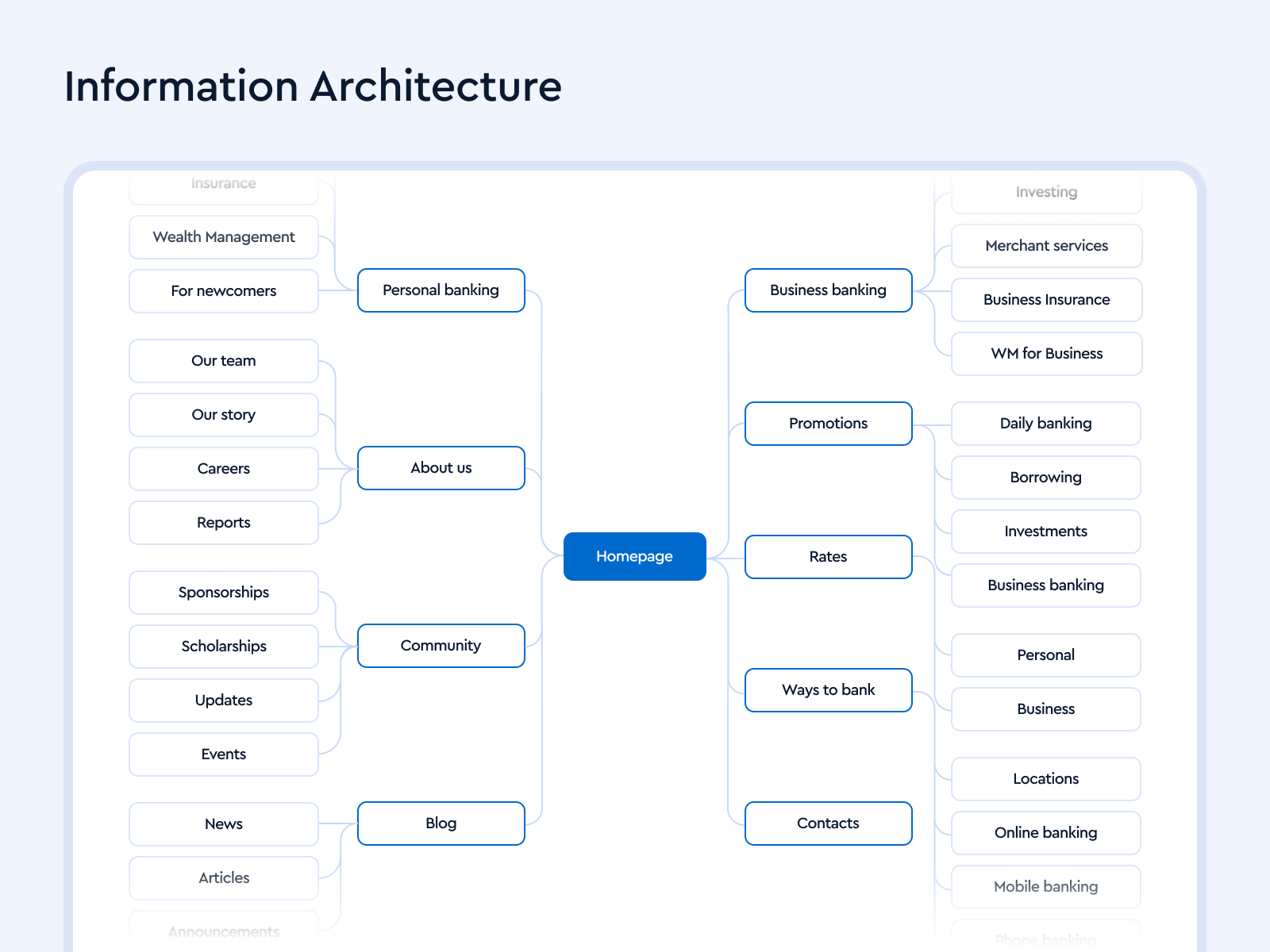Click the Scholarships box
The image size is (1270, 952).
223,647
